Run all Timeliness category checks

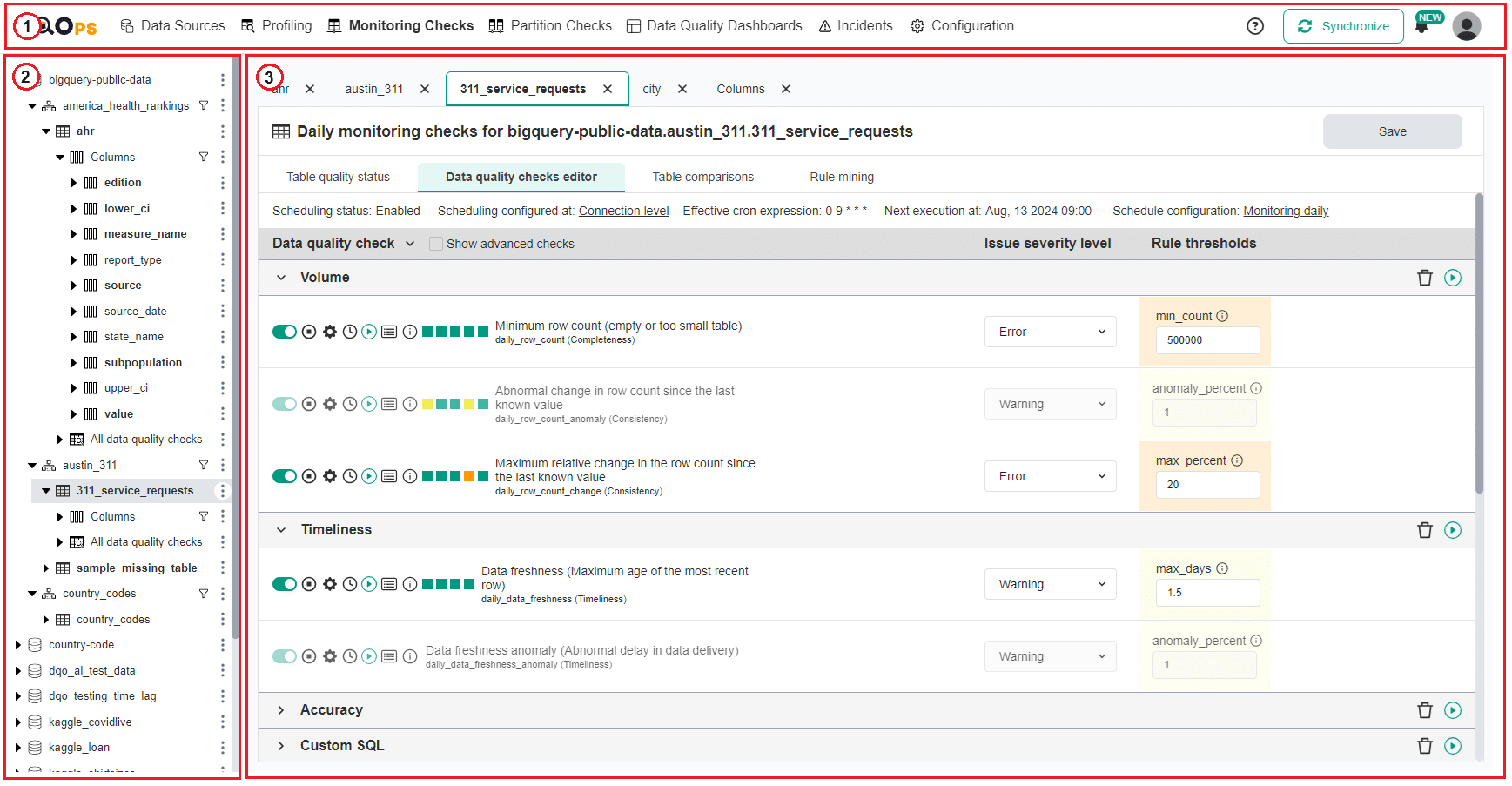pos(1452,530)
